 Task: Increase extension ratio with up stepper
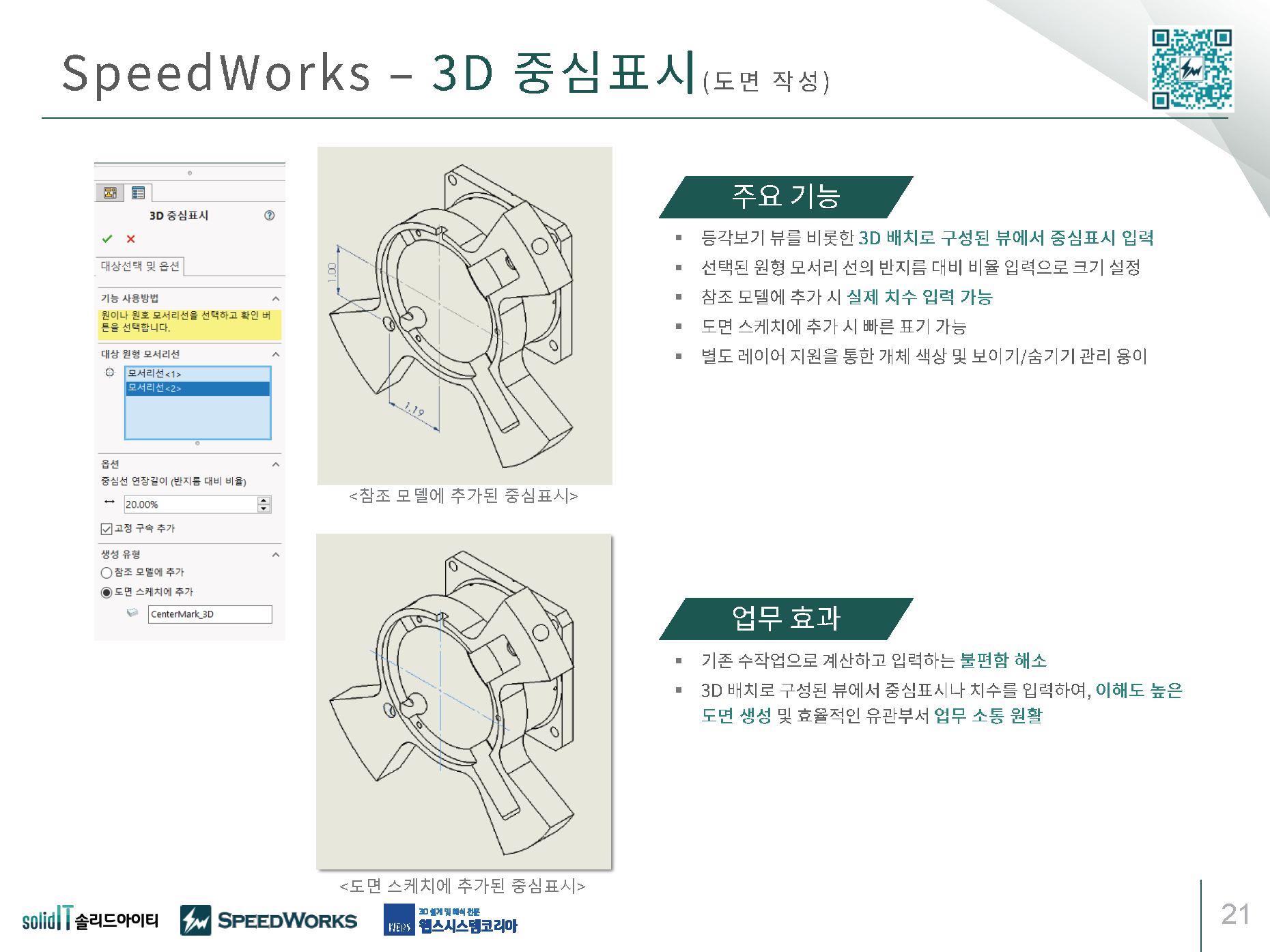(x=264, y=500)
